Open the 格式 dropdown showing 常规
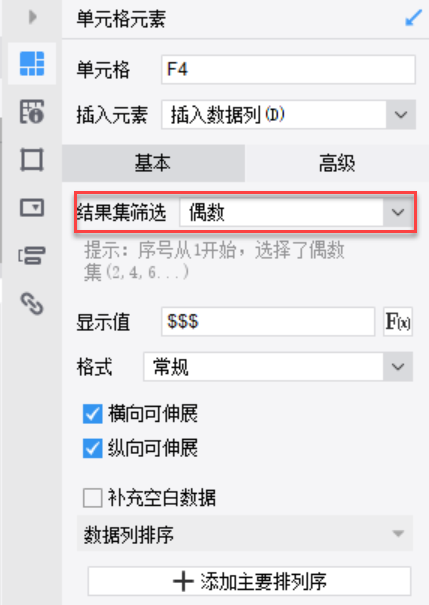Screen dimensions: 429x605 coord(278,367)
